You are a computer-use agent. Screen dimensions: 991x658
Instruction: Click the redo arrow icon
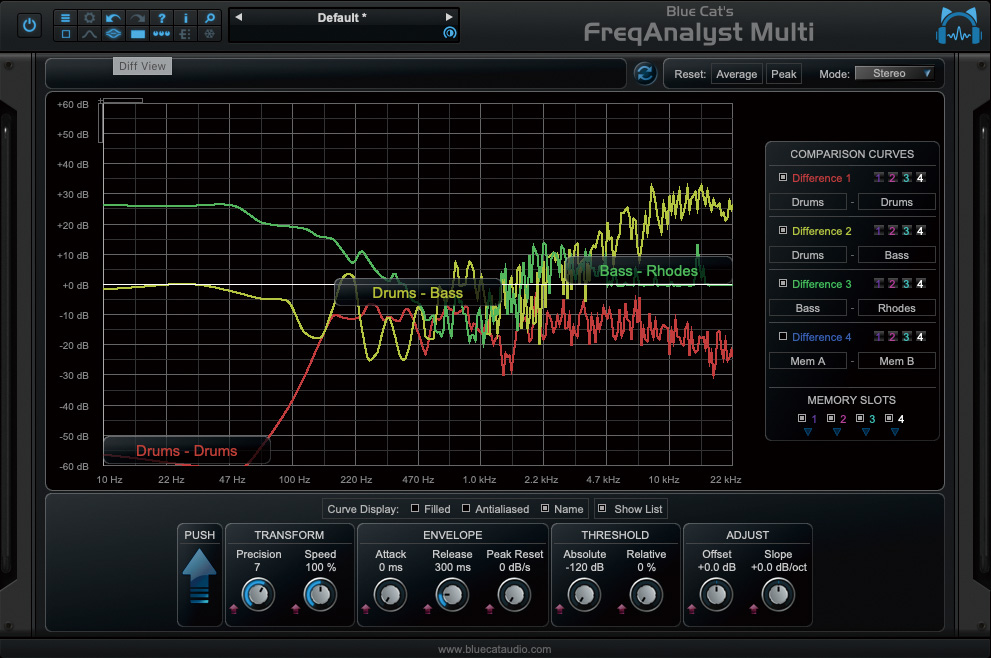(137, 18)
